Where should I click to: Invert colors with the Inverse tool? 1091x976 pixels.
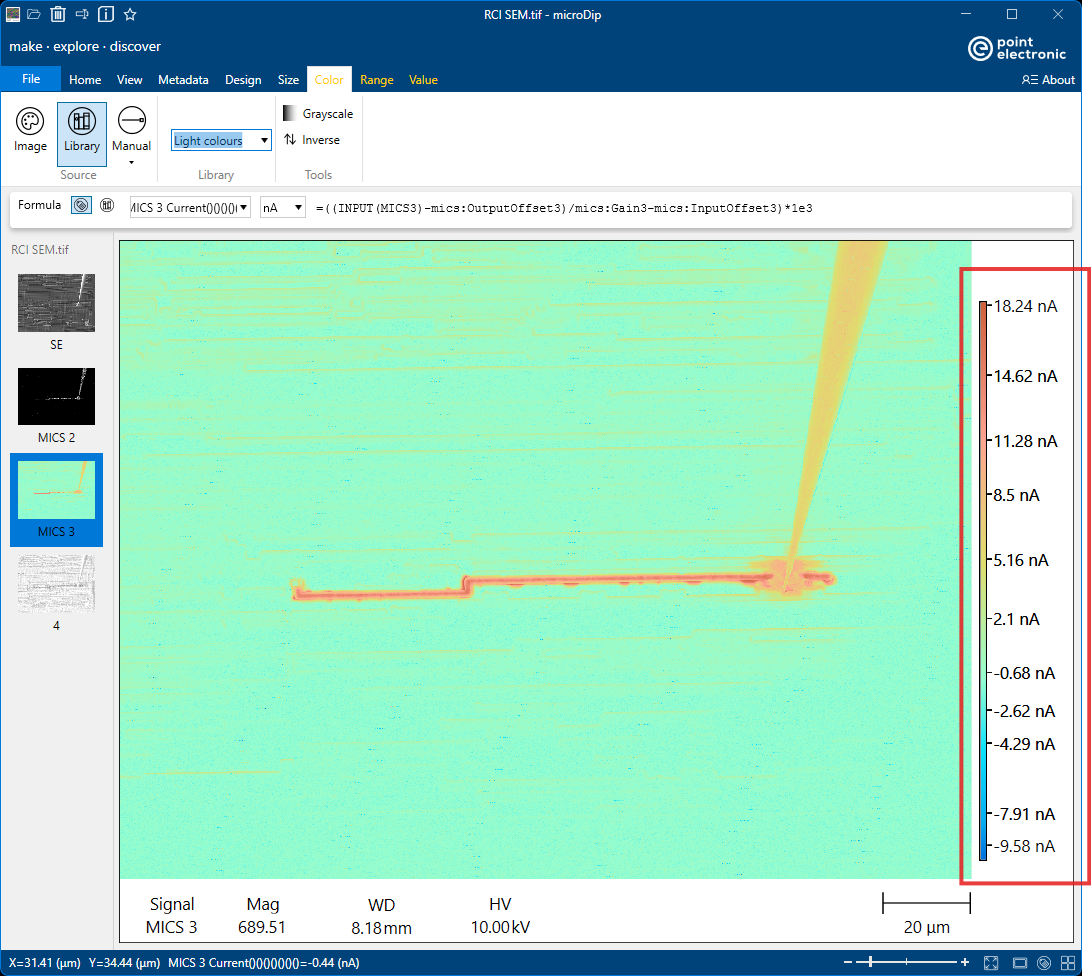[312, 140]
